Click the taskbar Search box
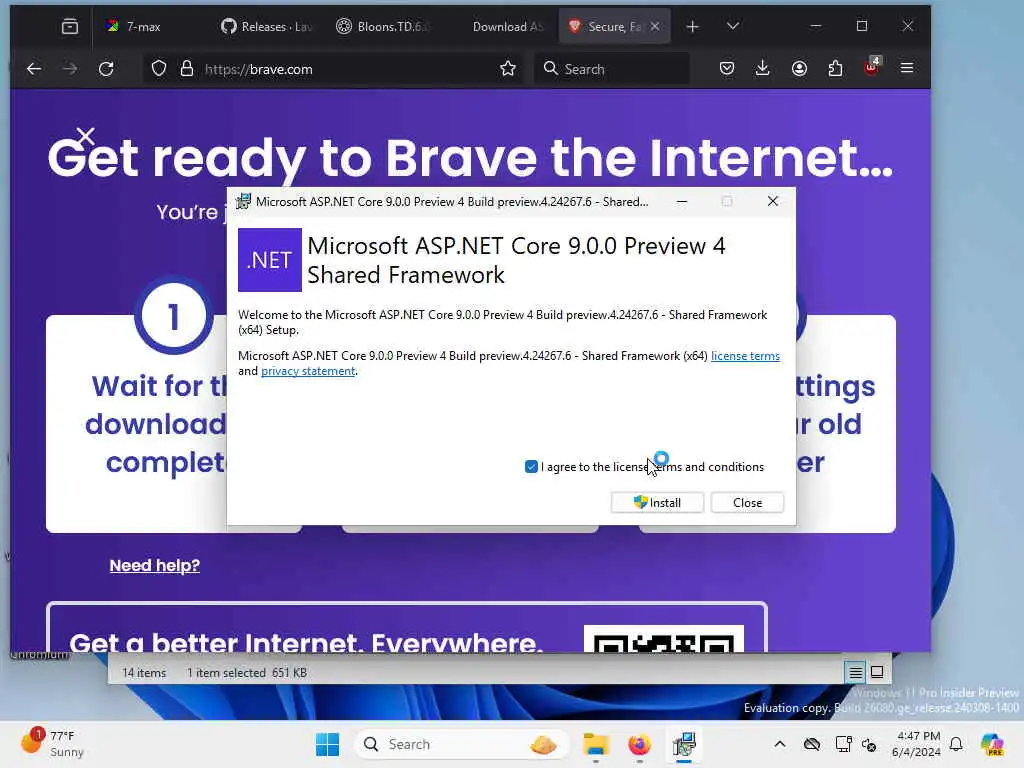This screenshot has width=1024, height=768. (460, 744)
